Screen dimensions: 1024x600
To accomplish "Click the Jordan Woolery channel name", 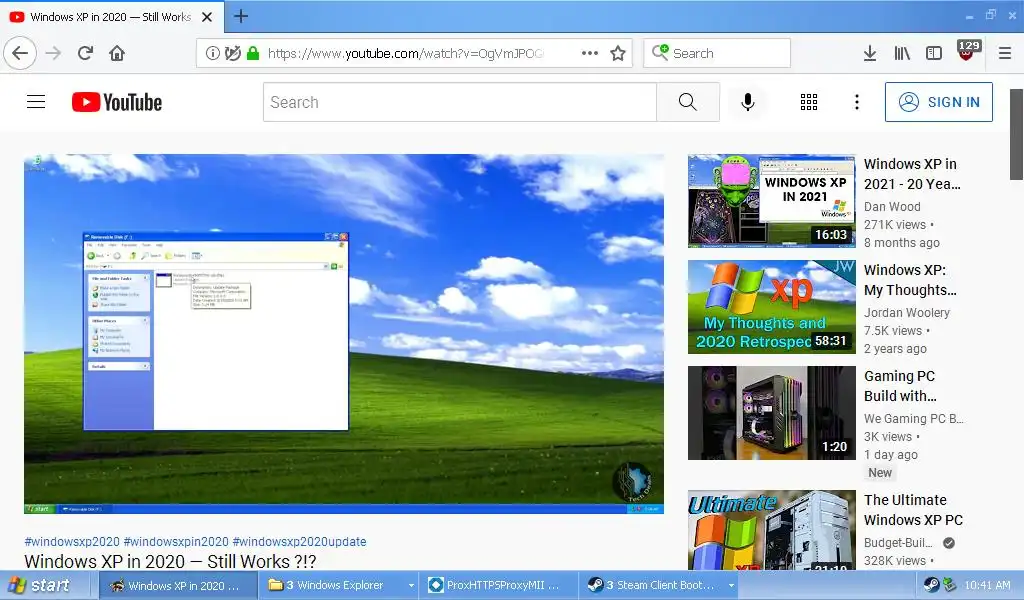I will pyautogui.click(x=906, y=313).
